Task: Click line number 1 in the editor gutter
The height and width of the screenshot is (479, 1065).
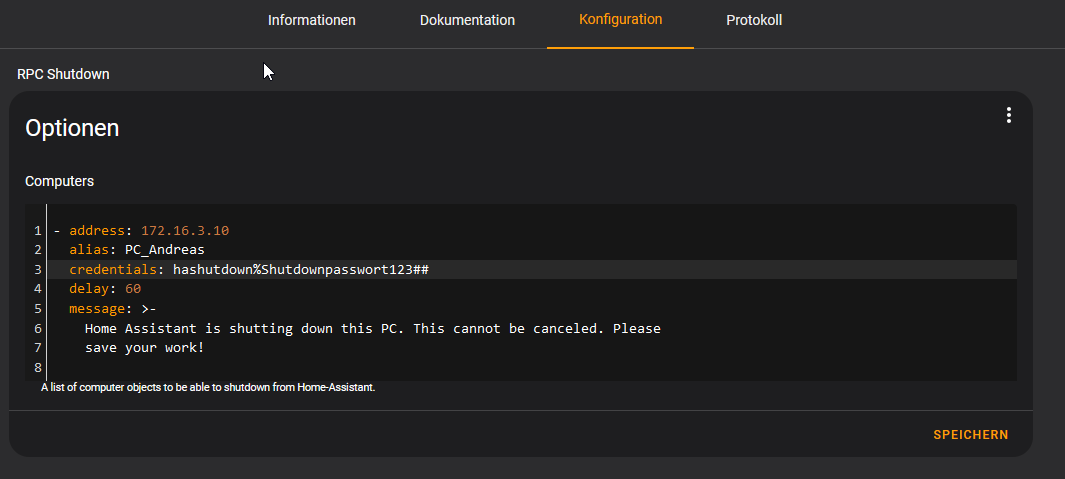Action: tap(37, 231)
